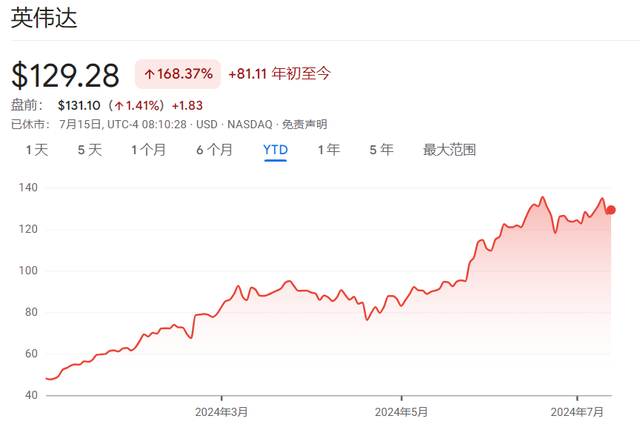Viewport: 640px width, 433px height.
Task: Click the 2024年7月 axis label
Action: (x=577, y=411)
